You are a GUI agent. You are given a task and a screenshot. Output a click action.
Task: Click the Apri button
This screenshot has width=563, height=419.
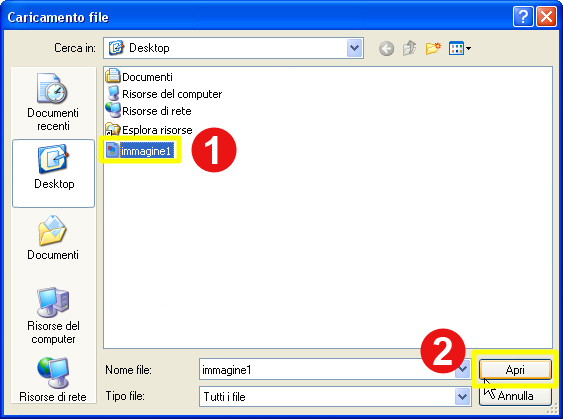[x=515, y=369]
